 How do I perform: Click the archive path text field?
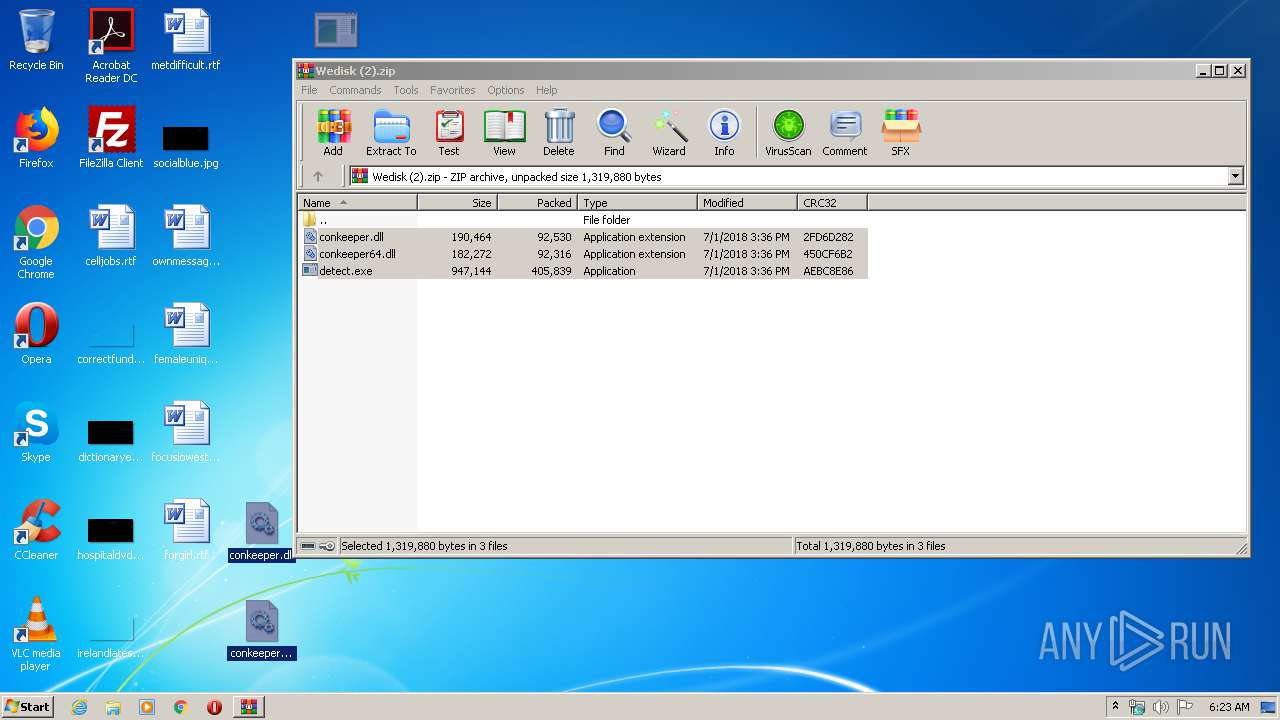point(788,176)
